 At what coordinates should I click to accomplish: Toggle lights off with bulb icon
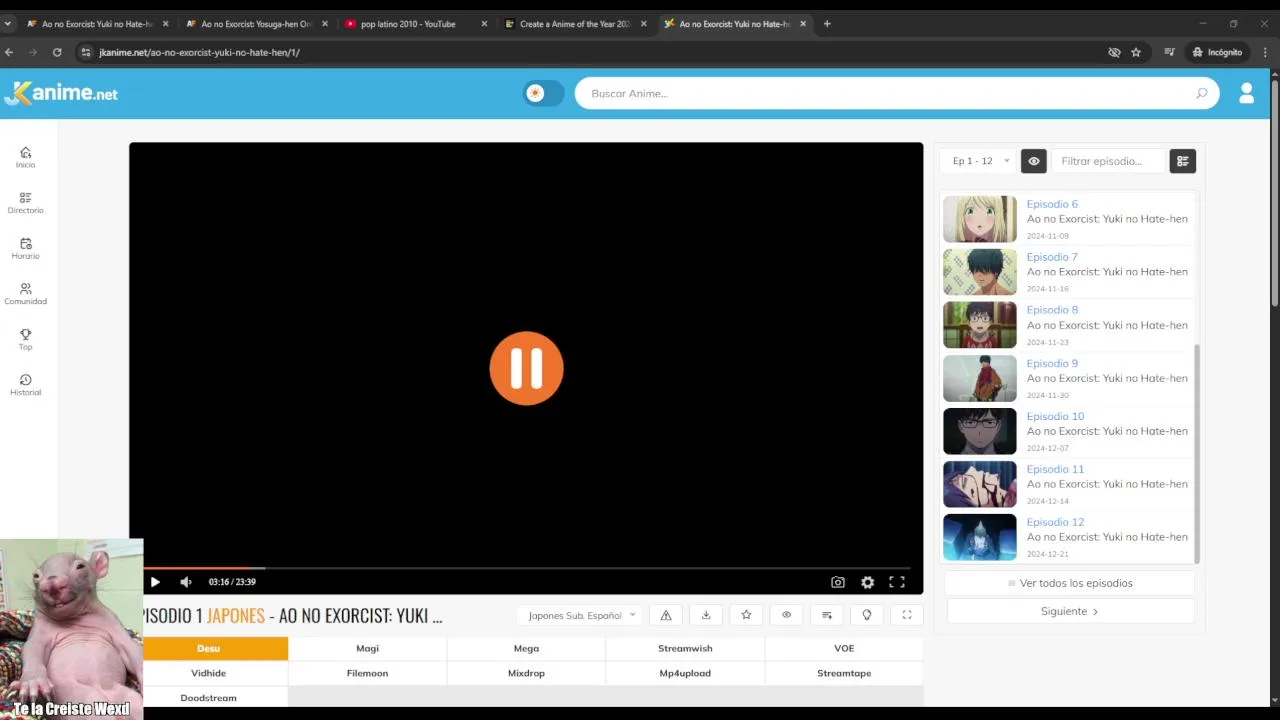pyautogui.click(x=867, y=615)
